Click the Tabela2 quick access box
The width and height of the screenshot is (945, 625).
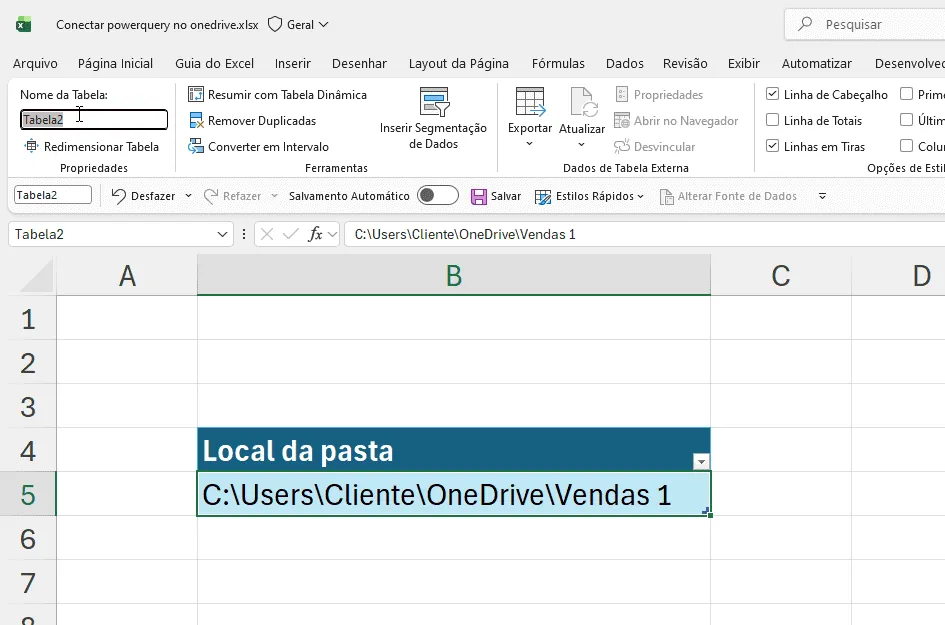53,195
